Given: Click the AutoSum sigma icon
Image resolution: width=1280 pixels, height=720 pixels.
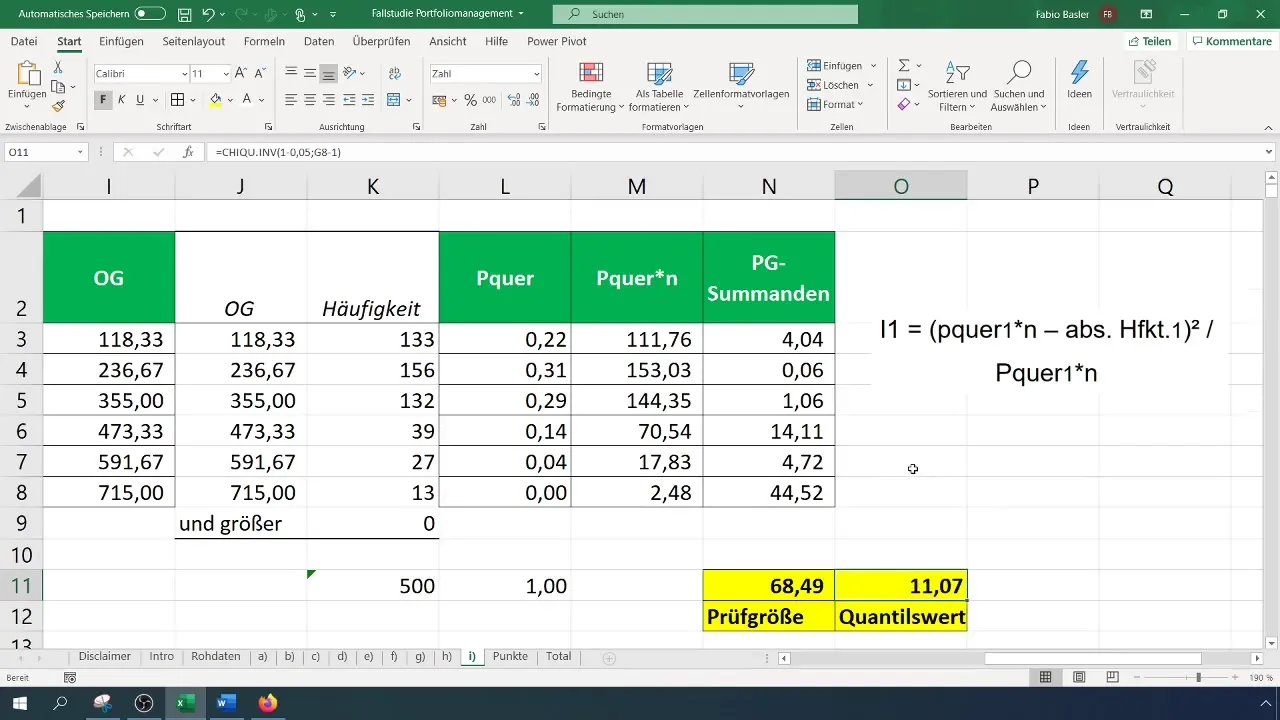Looking at the screenshot, I should pyautogui.click(x=904, y=65).
